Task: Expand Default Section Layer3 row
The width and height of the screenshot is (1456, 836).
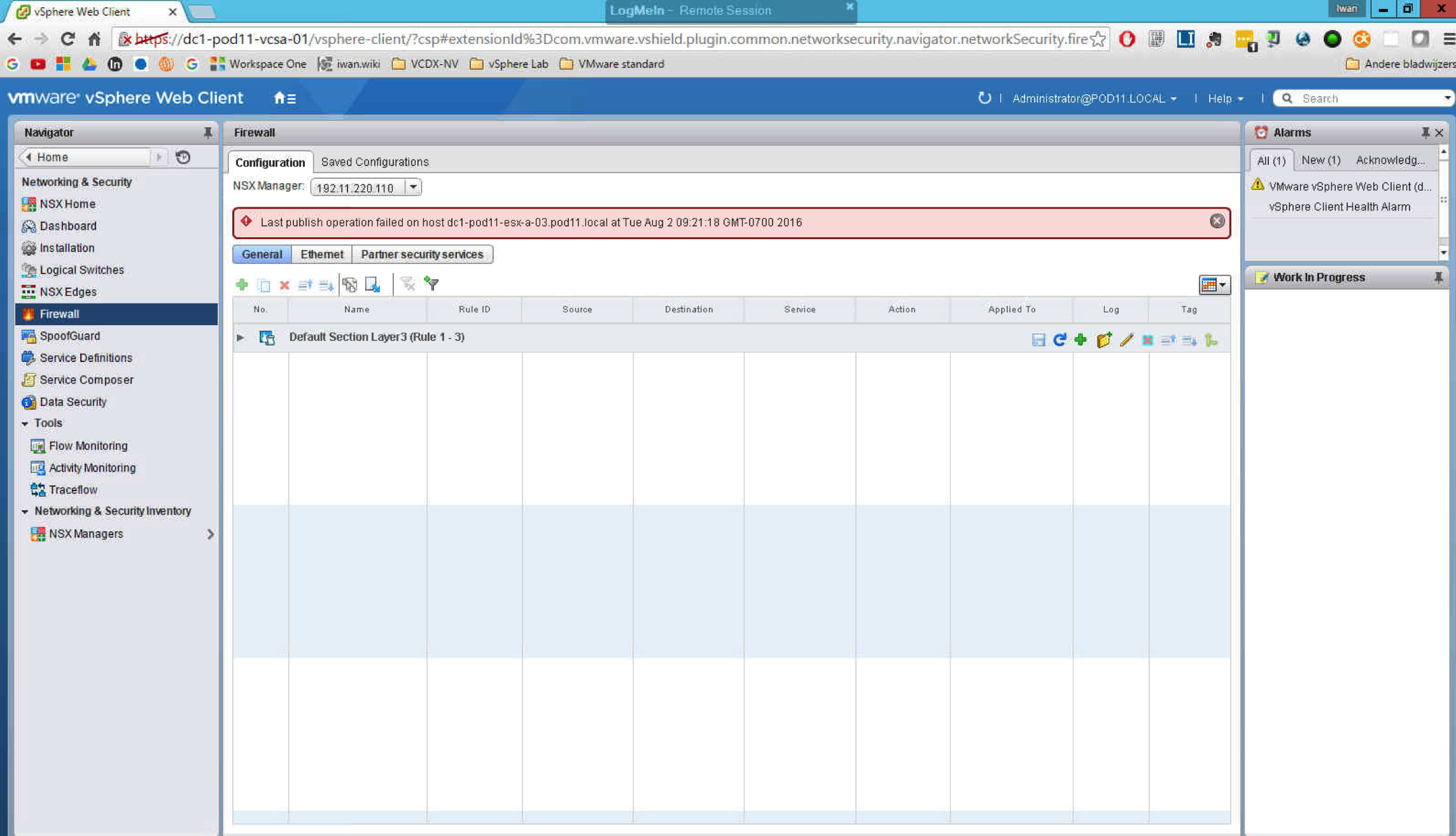Action: (x=240, y=337)
